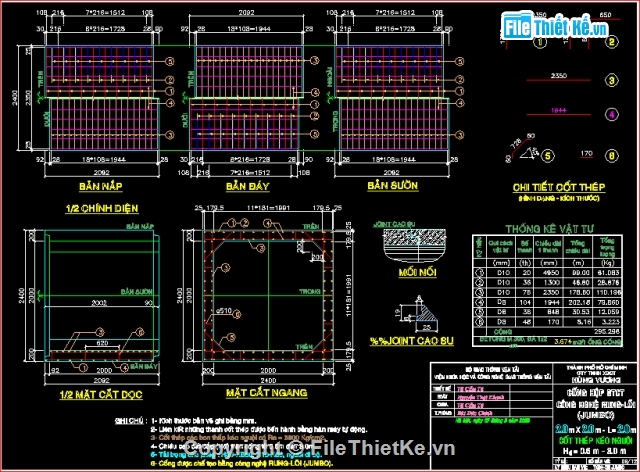Select table cell value 46.80
Image resolution: width=640 pixels, height=472 pixels.
point(580,283)
